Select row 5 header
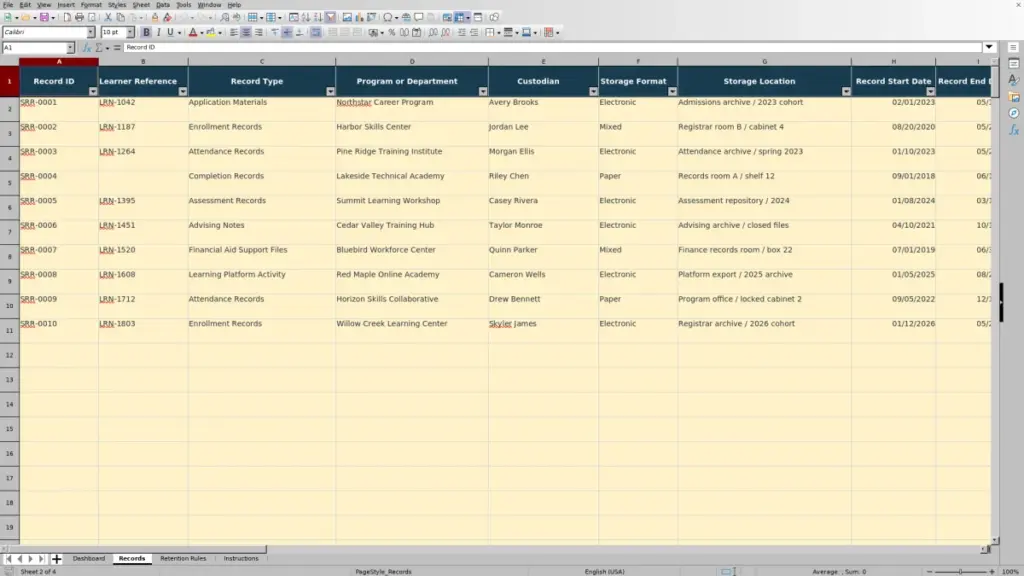Image resolution: width=1024 pixels, height=576 pixels. [x=9, y=183]
